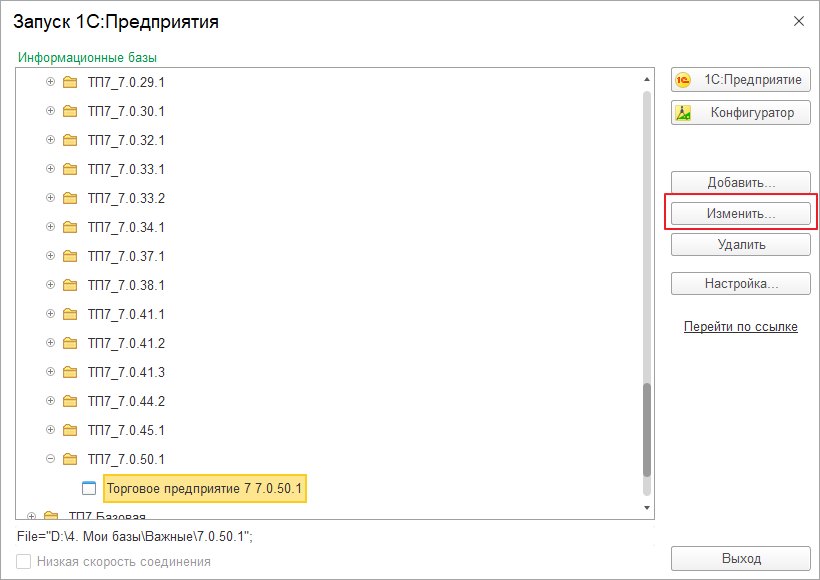Click the list scrollbar's down arrow
Image resolution: width=820 pixels, height=580 pixels.
(x=647, y=508)
